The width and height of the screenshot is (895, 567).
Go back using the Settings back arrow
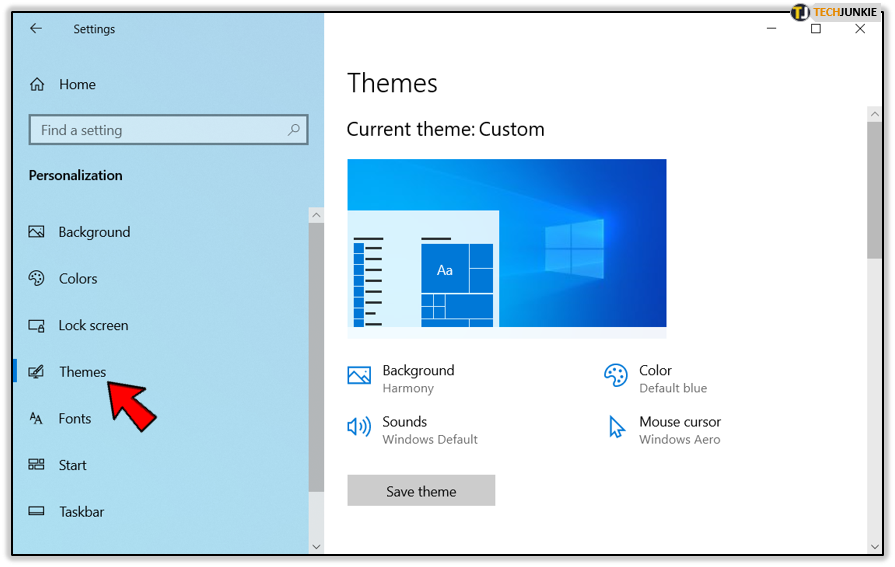point(36,29)
